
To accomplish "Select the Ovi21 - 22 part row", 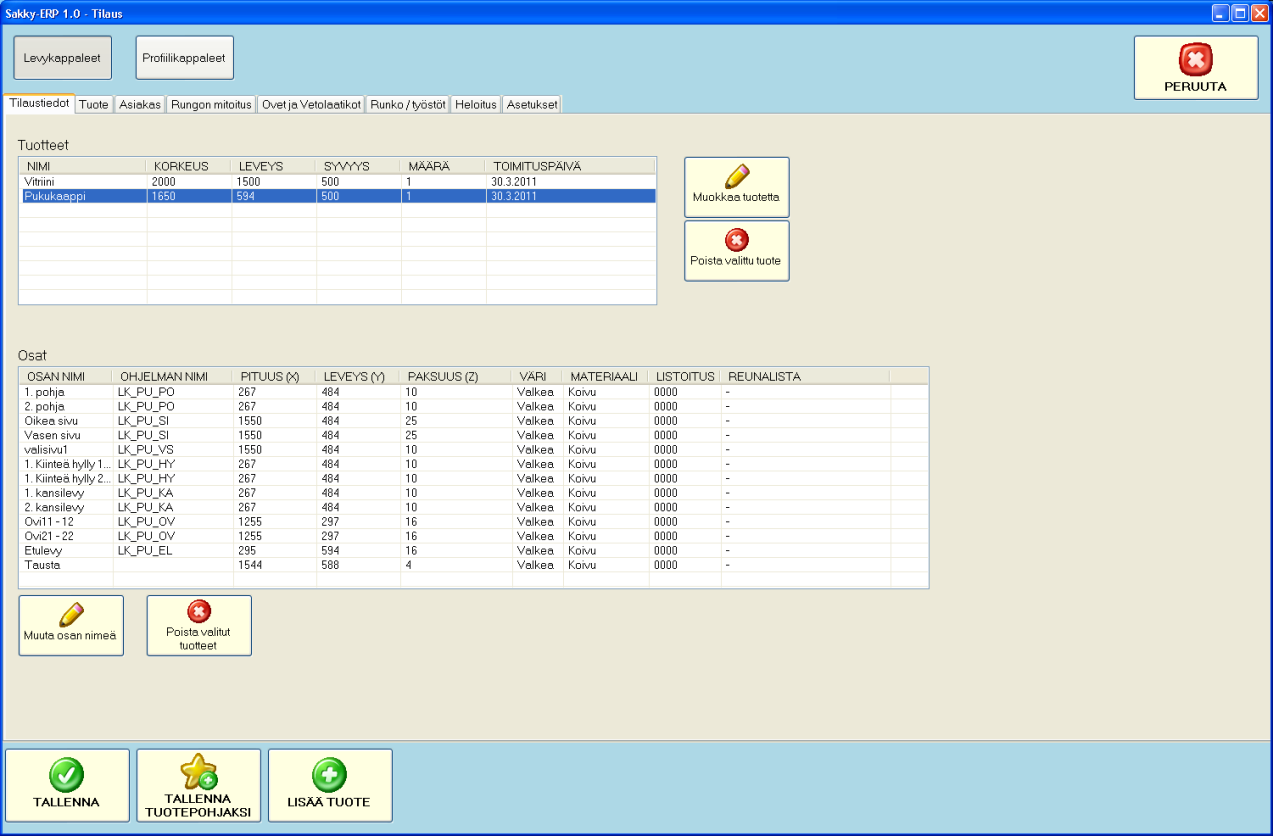I will (x=474, y=536).
